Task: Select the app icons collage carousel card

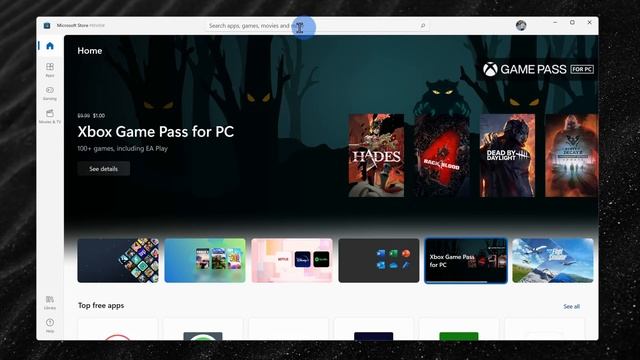Action: [118, 260]
